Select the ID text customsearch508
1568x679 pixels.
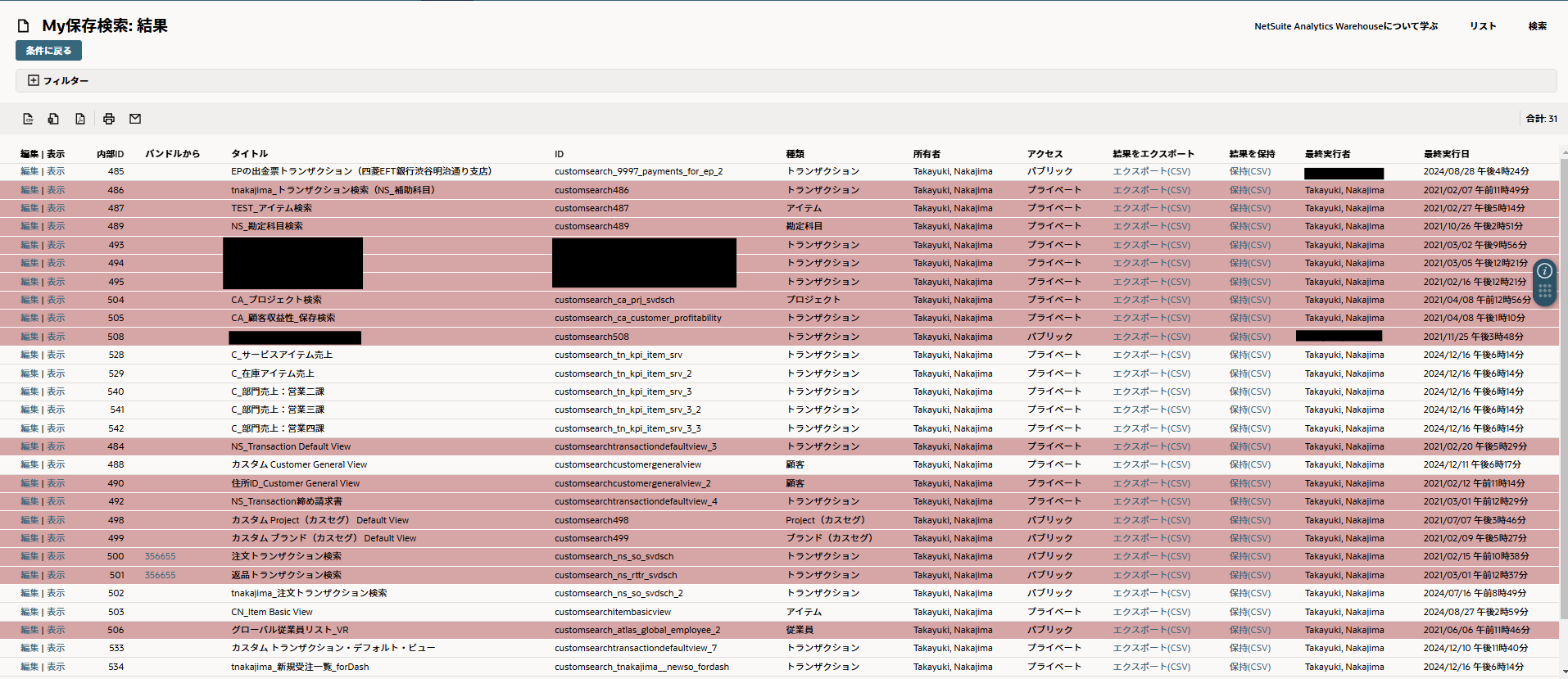coord(591,337)
